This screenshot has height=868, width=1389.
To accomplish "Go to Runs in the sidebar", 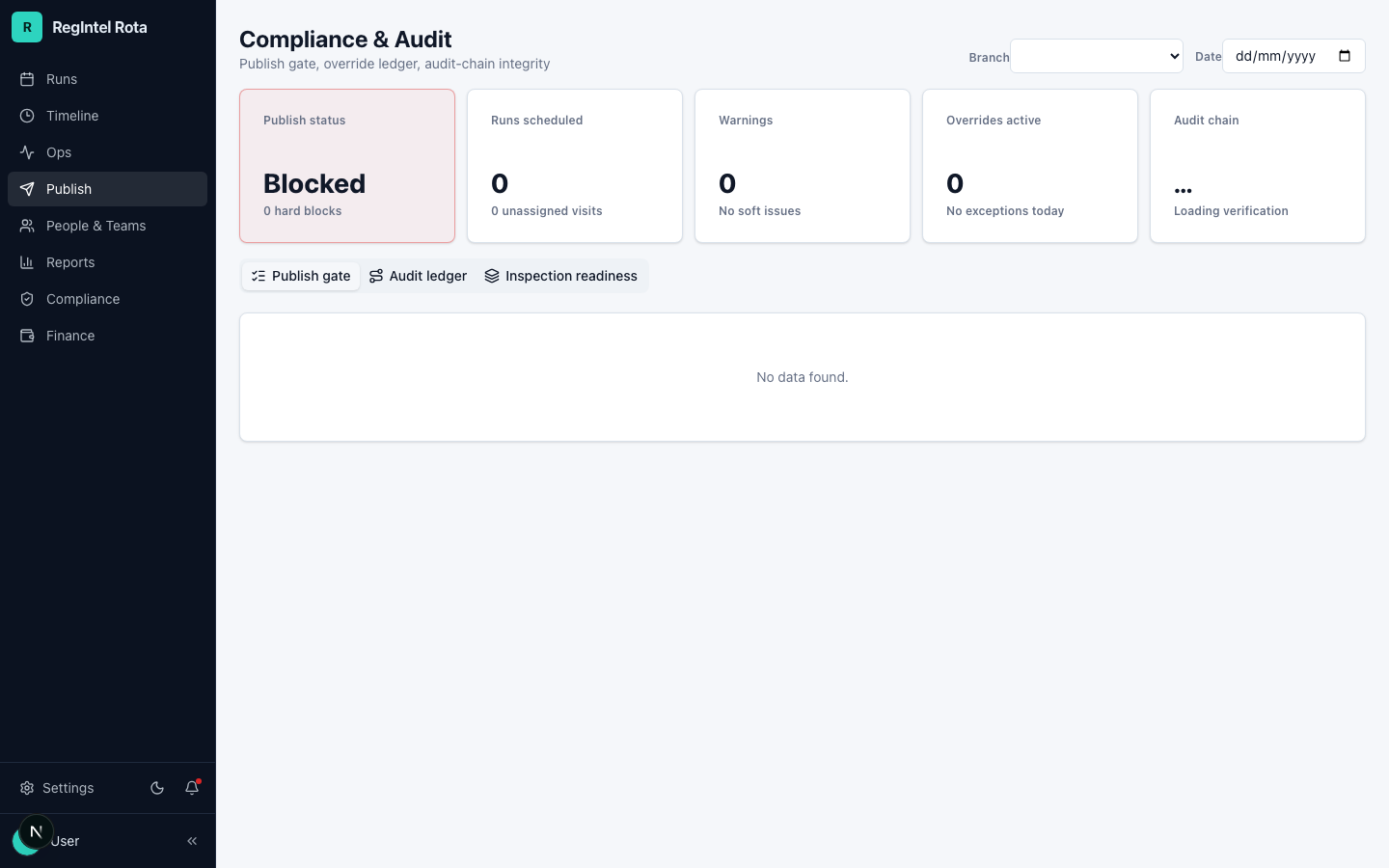I will tap(107, 79).
